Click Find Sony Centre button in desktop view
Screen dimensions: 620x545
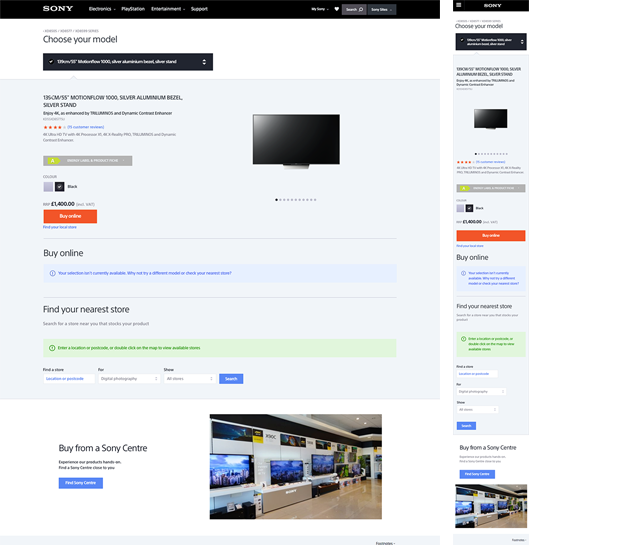point(81,483)
